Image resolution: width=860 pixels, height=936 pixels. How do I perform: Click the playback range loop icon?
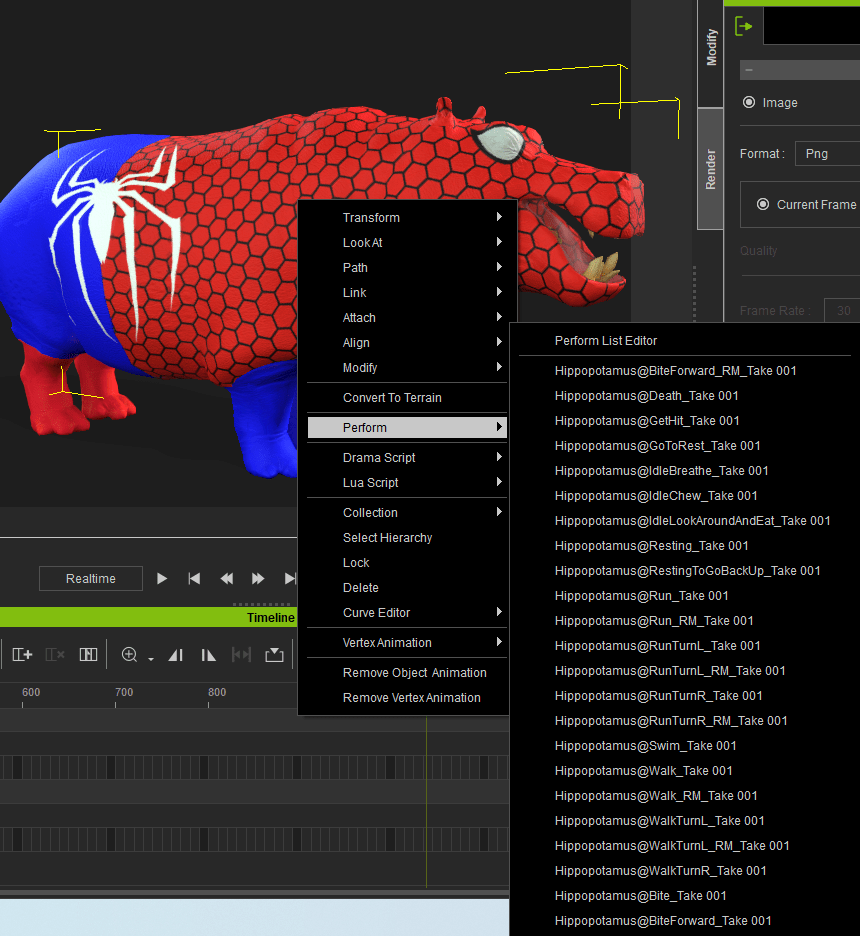pyautogui.click(x=240, y=654)
